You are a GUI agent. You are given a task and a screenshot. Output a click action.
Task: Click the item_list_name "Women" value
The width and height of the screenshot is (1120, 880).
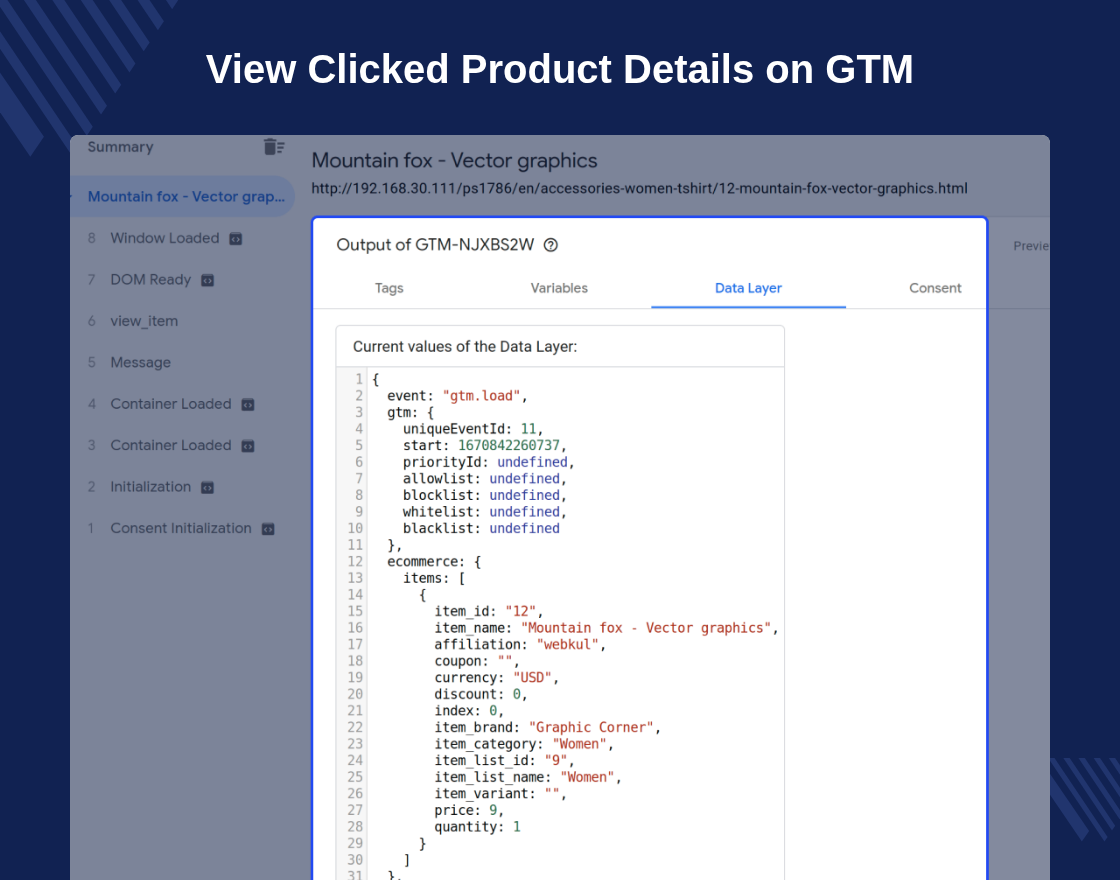(587, 777)
